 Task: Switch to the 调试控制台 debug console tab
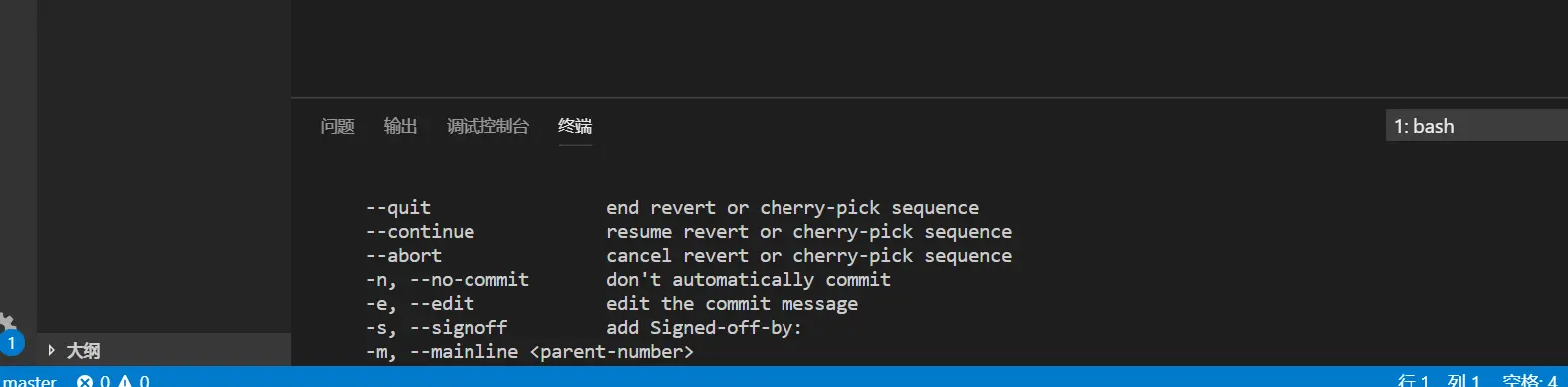coord(487,126)
